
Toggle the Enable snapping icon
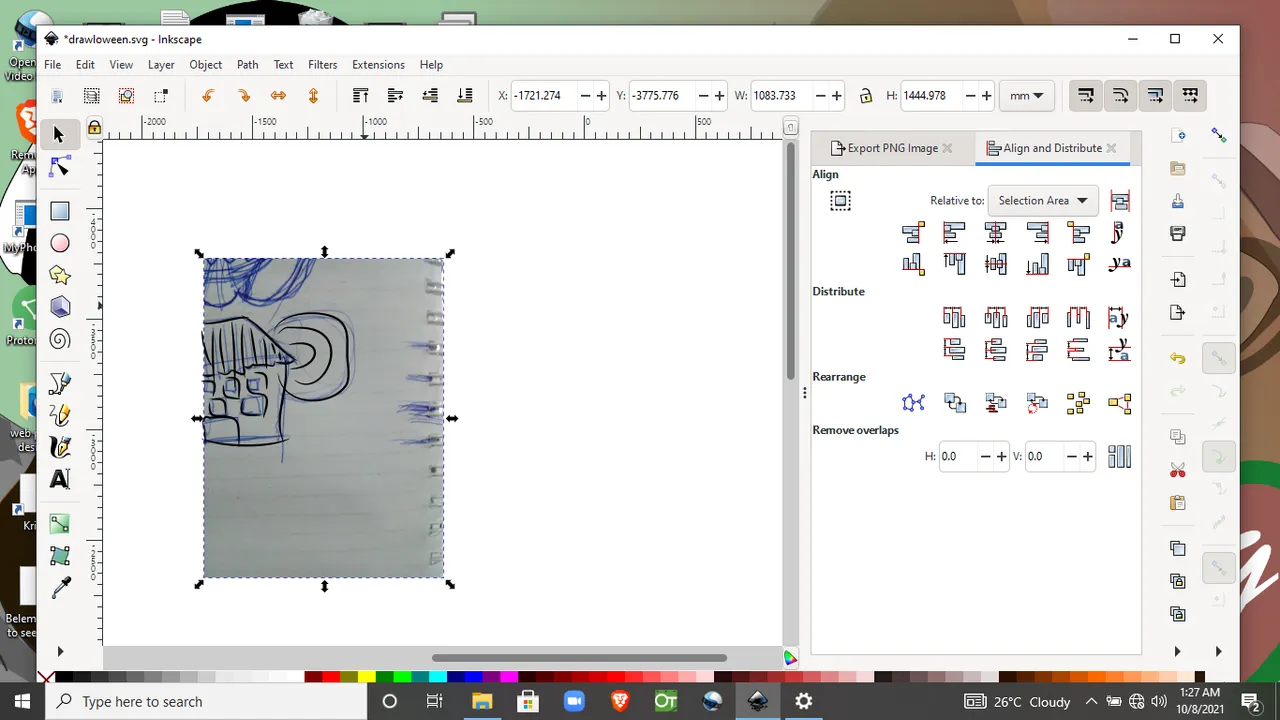[x=1219, y=135]
